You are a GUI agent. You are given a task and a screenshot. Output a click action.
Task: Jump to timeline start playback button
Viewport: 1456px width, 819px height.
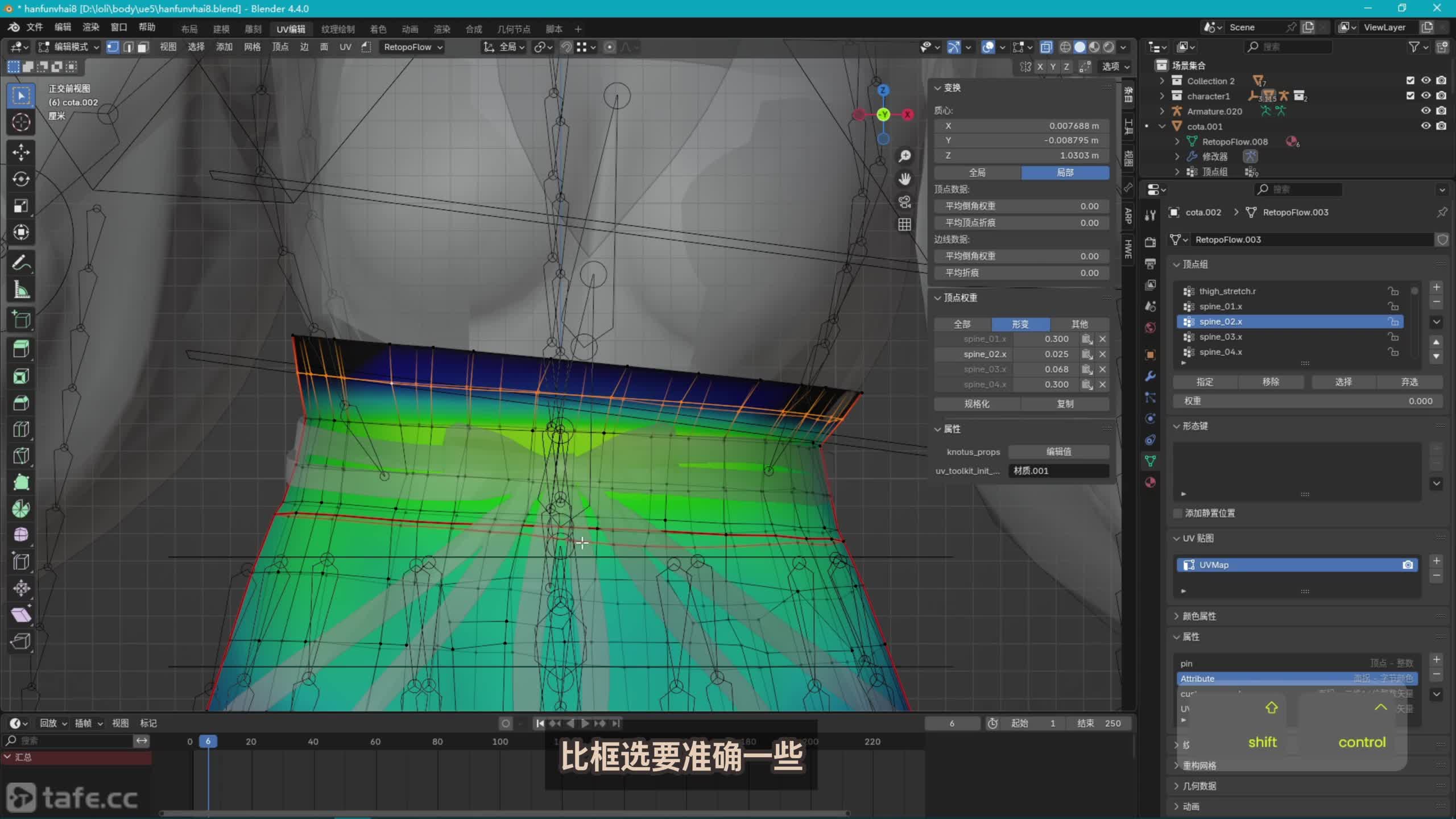click(540, 723)
